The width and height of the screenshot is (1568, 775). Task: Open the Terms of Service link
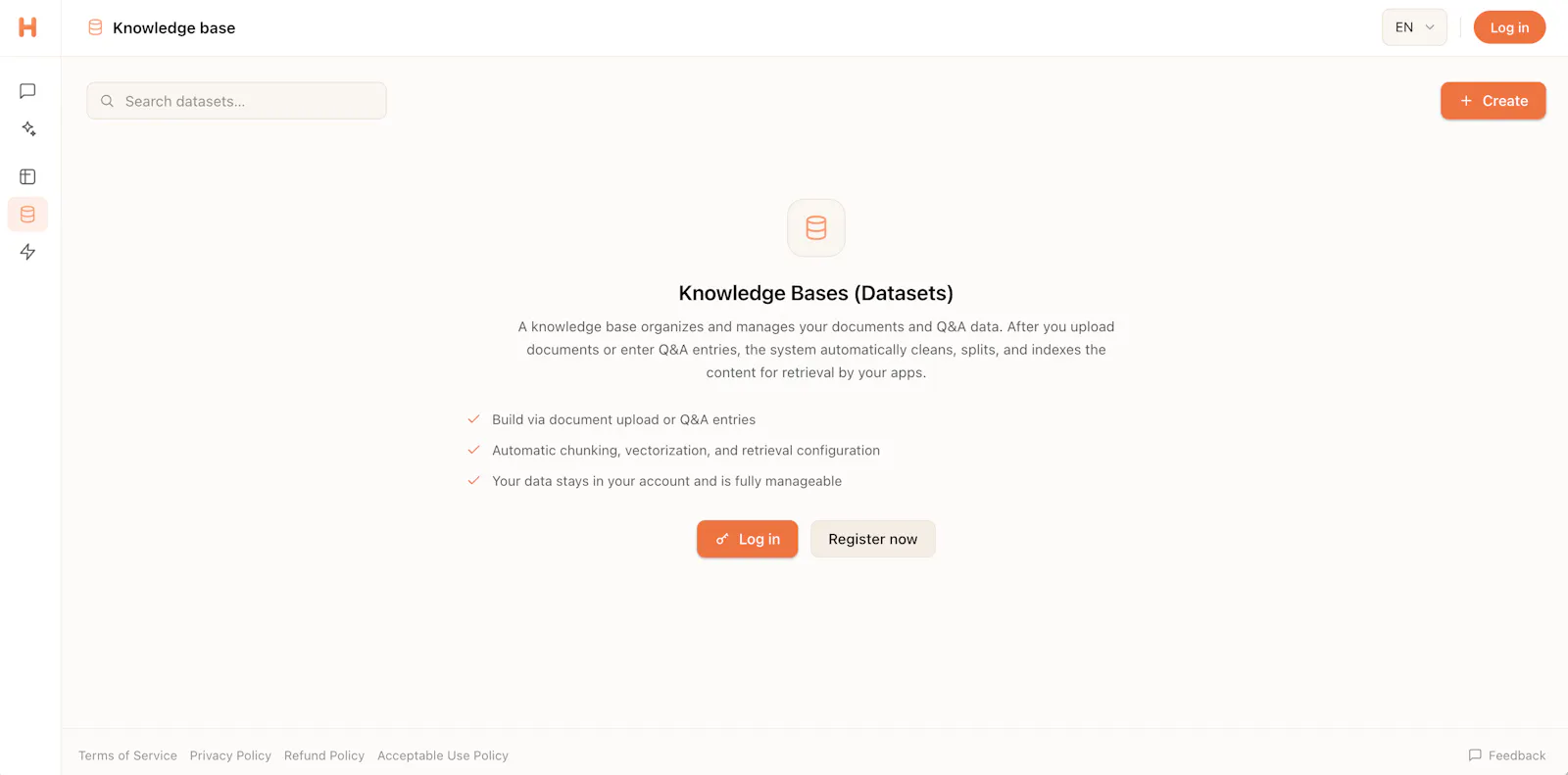pyautogui.click(x=127, y=755)
